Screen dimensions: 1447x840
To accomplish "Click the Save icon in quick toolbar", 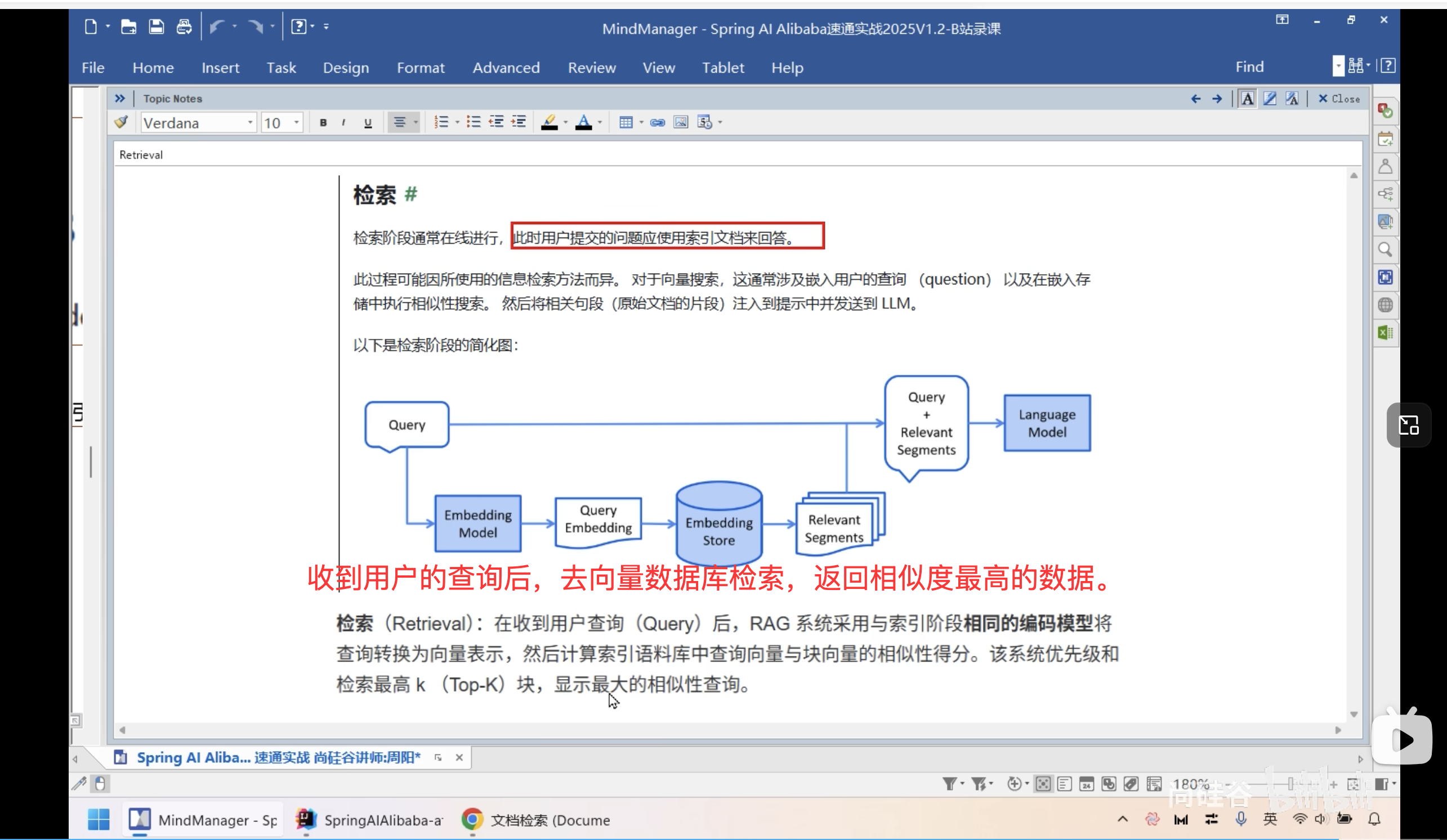I will pos(156,27).
